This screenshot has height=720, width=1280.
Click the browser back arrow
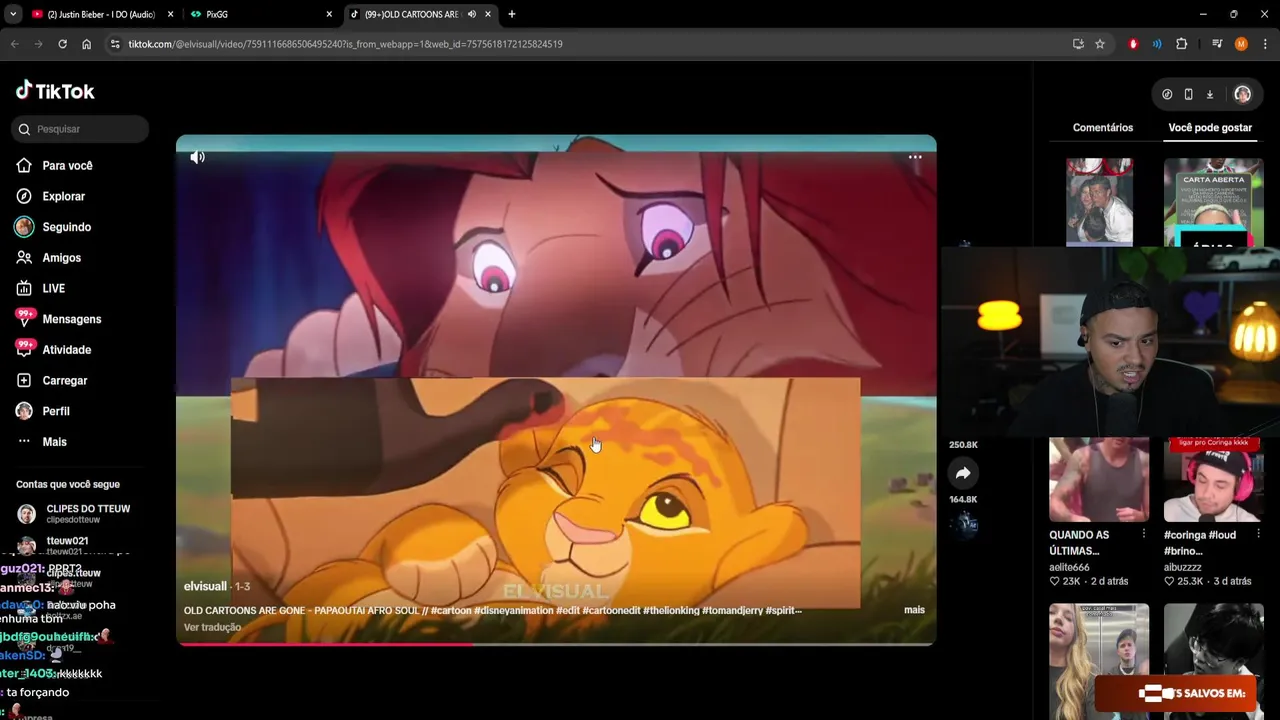(15, 44)
